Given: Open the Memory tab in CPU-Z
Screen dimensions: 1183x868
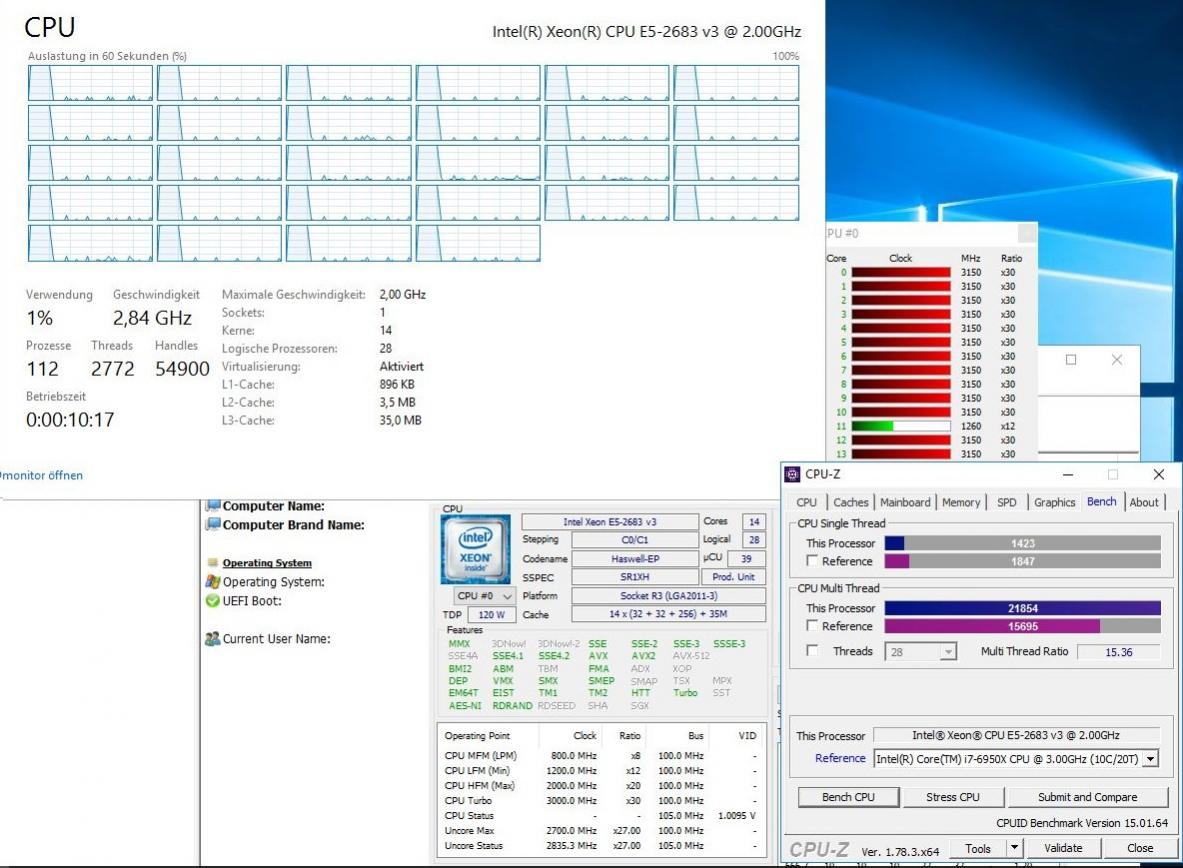Looking at the screenshot, I should click(x=960, y=502).
